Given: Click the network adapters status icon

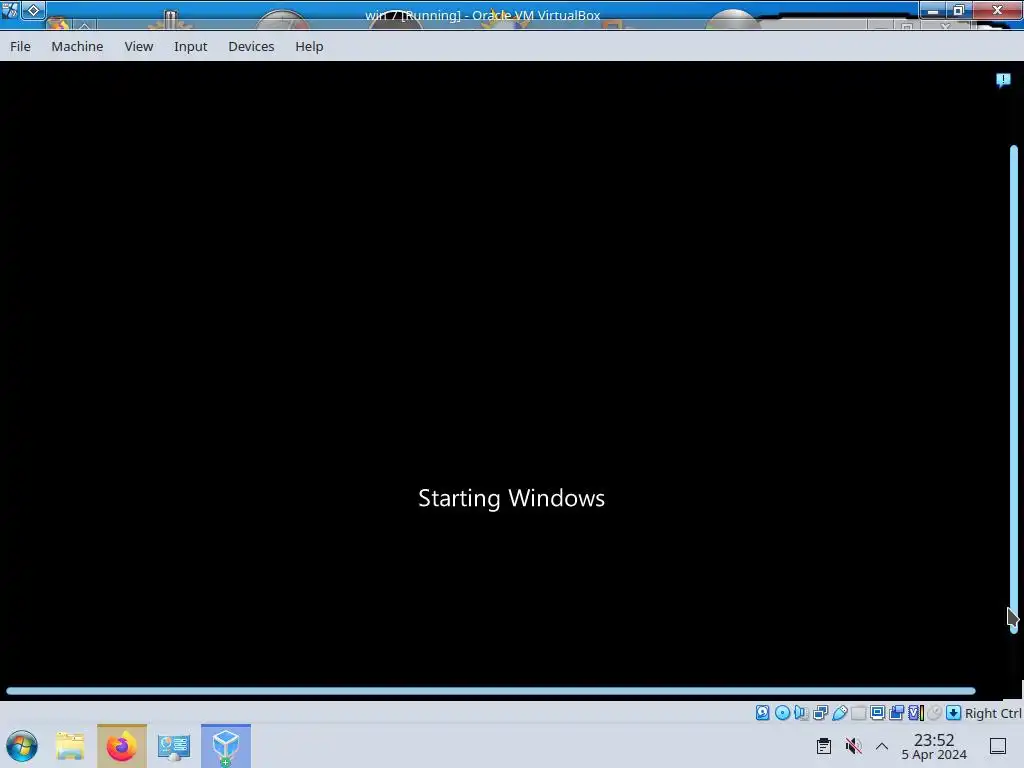Looking at the screenshot, I should [821, 712].
